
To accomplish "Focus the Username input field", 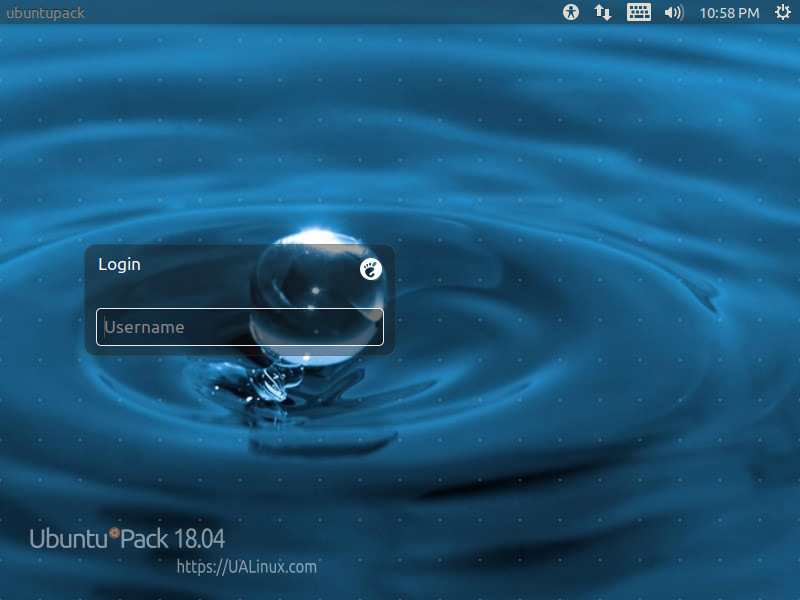I will (x=240, y=327).
